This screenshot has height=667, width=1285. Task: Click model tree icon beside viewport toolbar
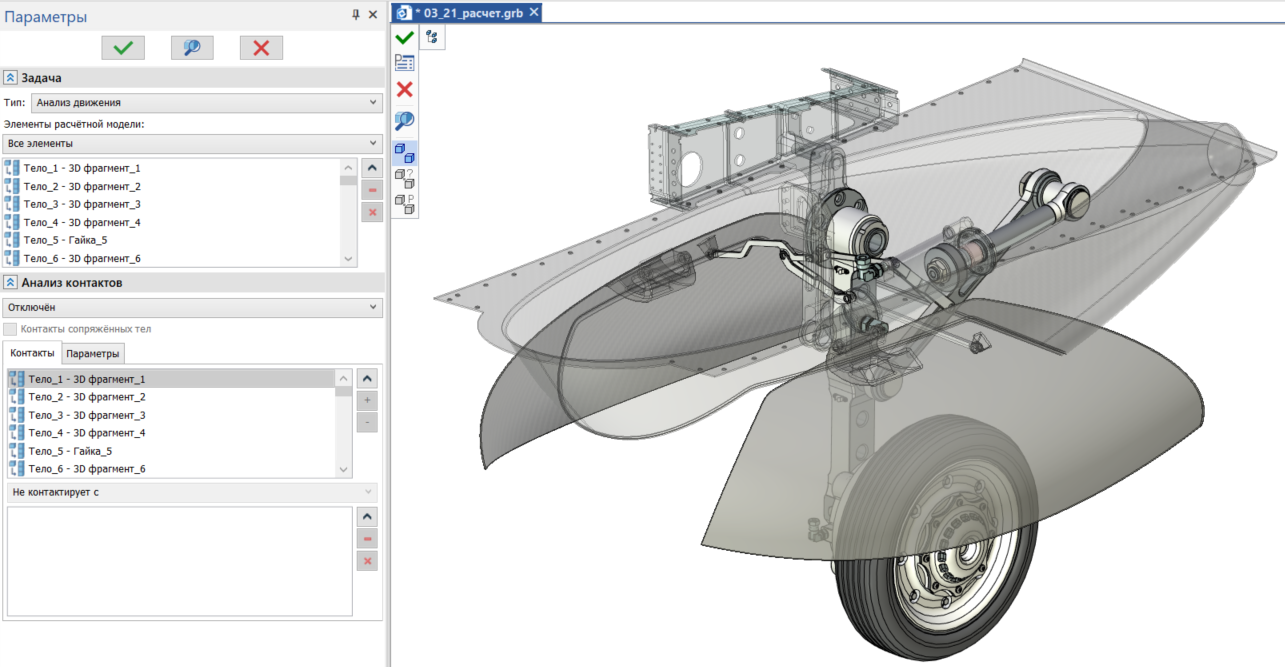(x=432, y=37)
